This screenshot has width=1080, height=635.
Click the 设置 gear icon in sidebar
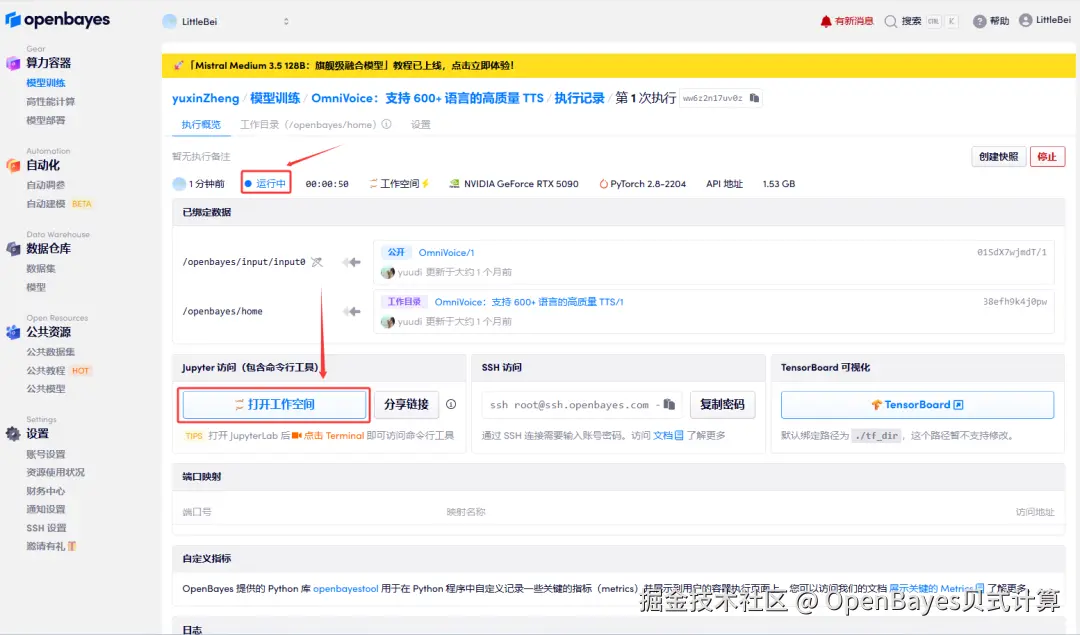point(13,434)
